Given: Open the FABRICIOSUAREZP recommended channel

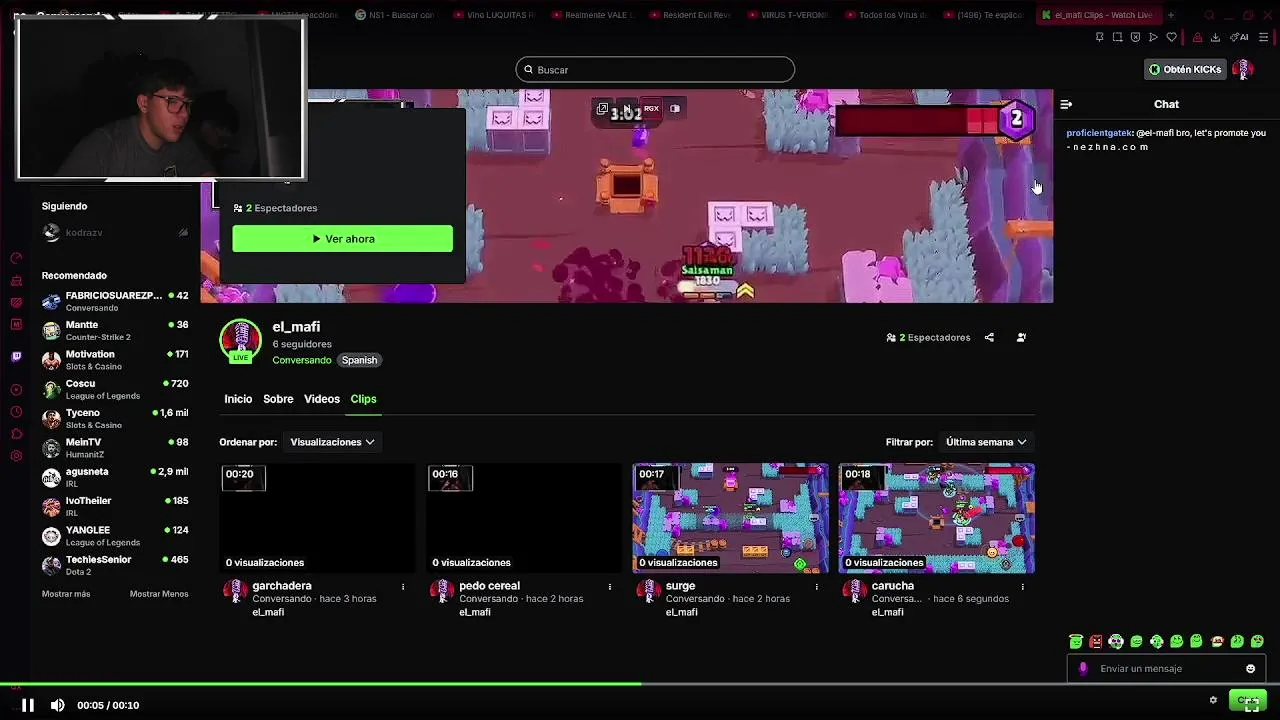Looking at the screenshot, I should 115,301.
